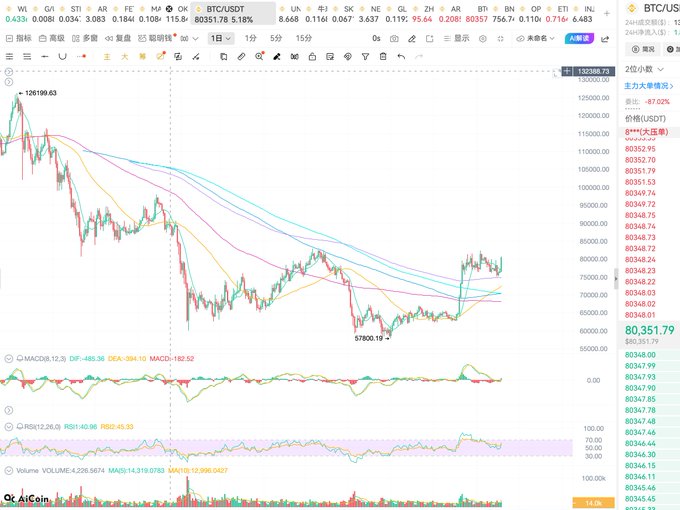The height and width of the screenshot is (510, 680).
Task: Click the share-box icon beside the pencil
Action: click(429, 39)
